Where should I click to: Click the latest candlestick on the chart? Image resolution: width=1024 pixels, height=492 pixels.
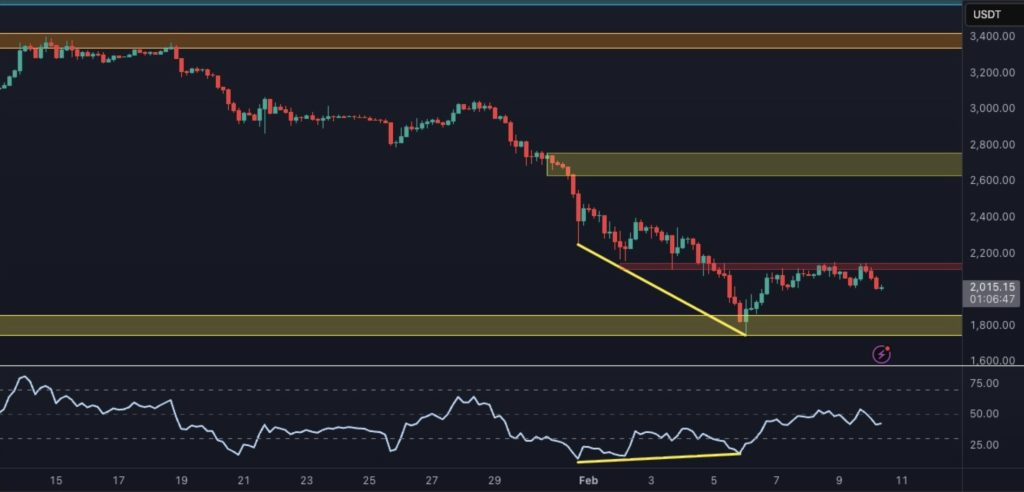(880, 287)
